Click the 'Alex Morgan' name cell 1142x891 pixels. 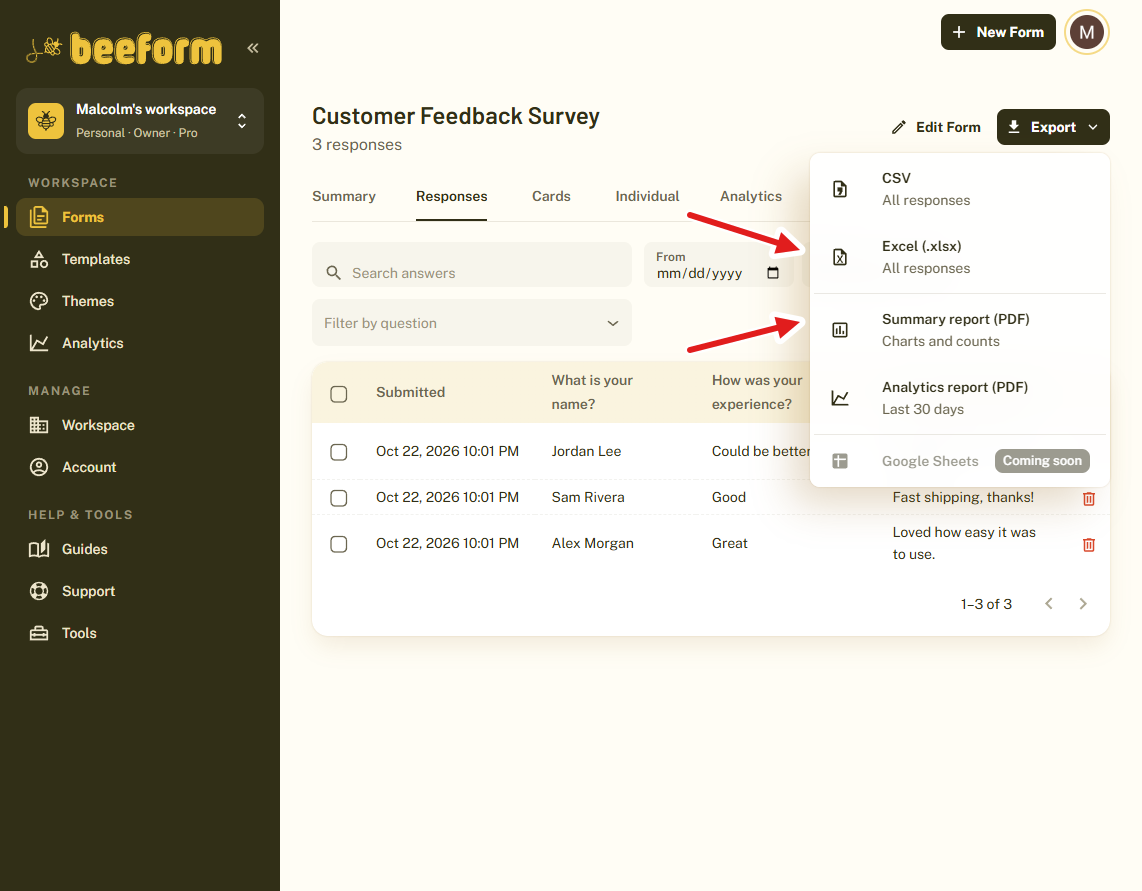click(x=593, y=543)
